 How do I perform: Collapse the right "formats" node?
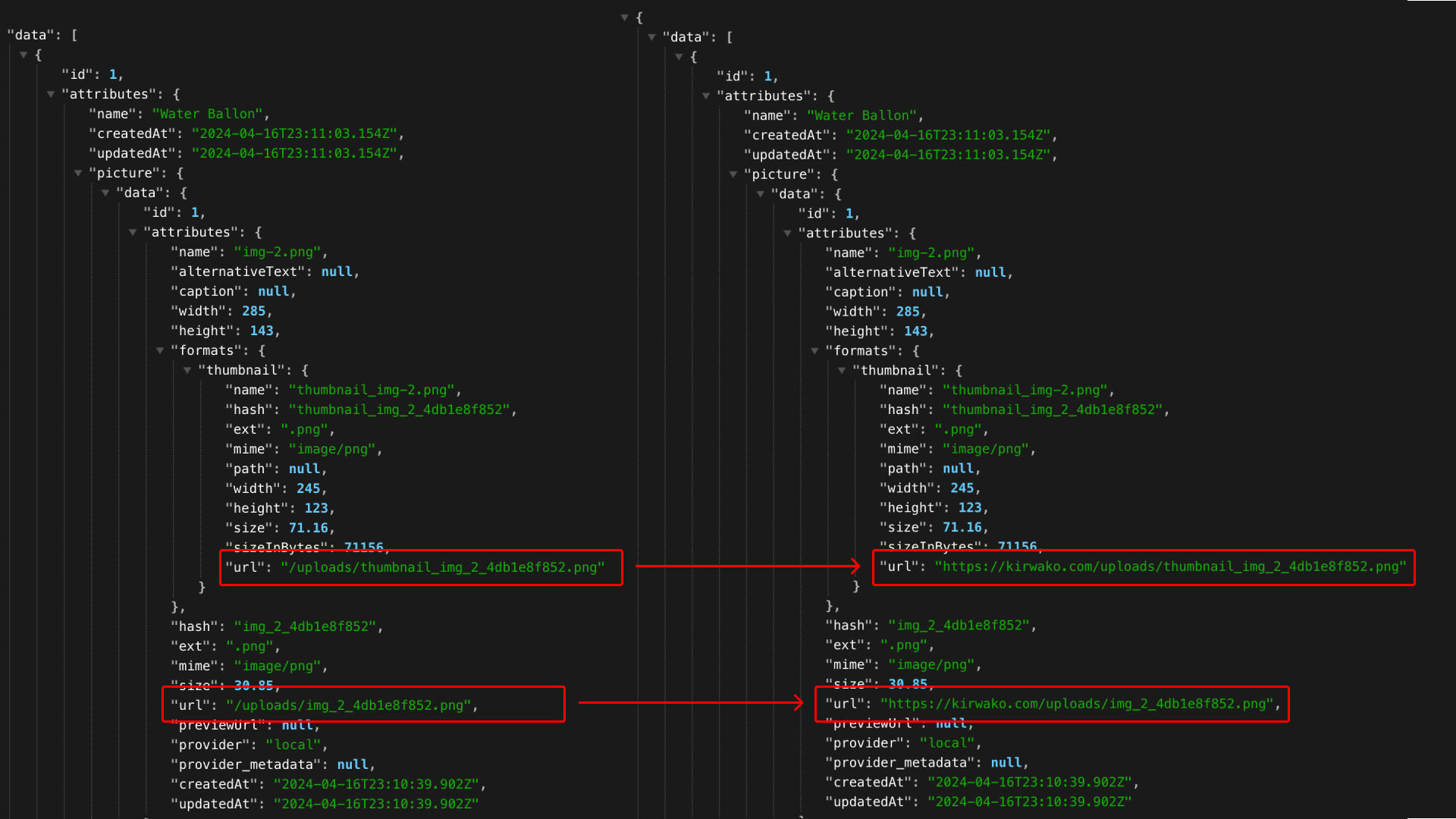click(x=814, y=351)
